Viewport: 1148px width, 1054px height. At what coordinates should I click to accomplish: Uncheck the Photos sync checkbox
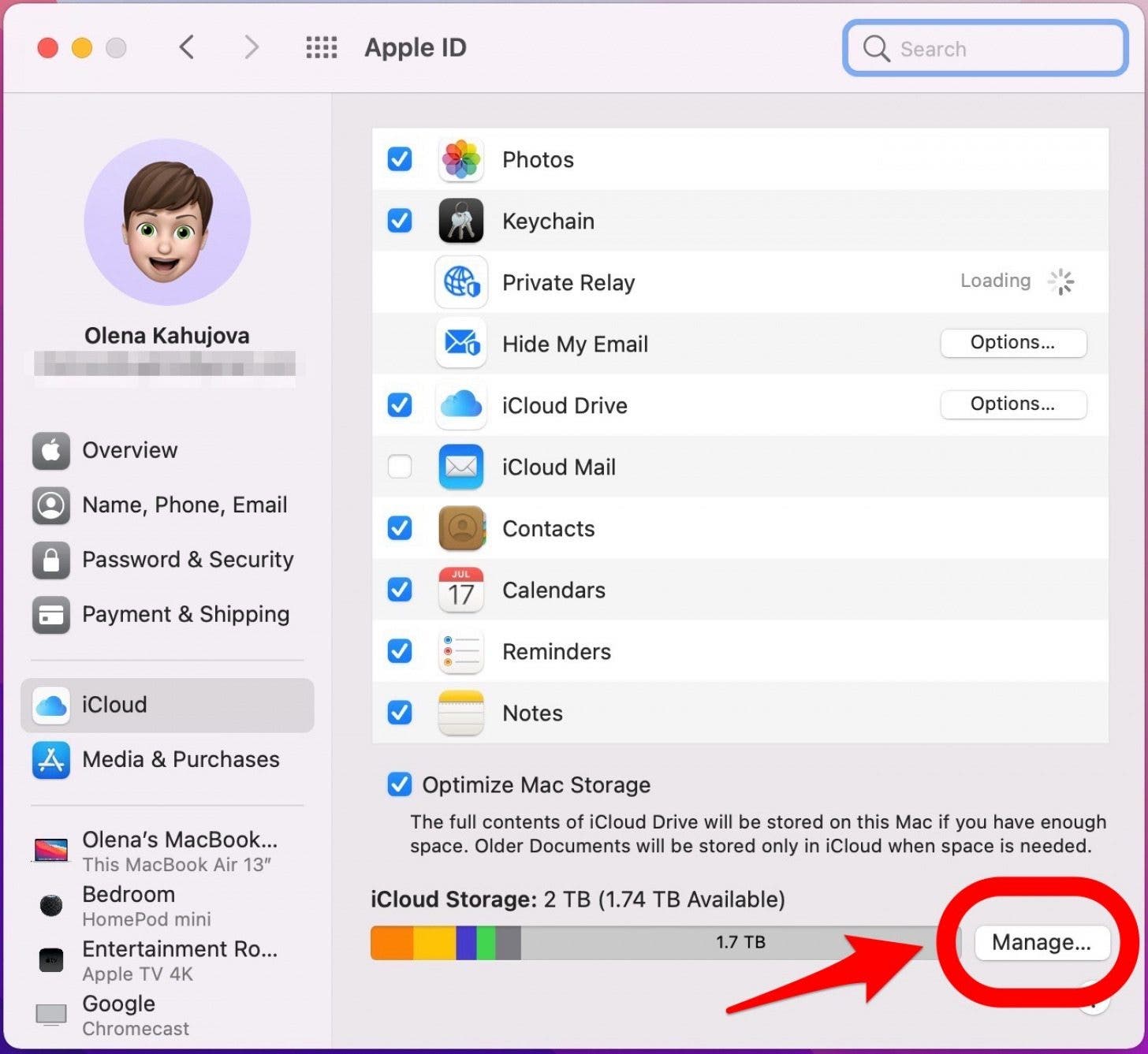(x=400, y=159)
